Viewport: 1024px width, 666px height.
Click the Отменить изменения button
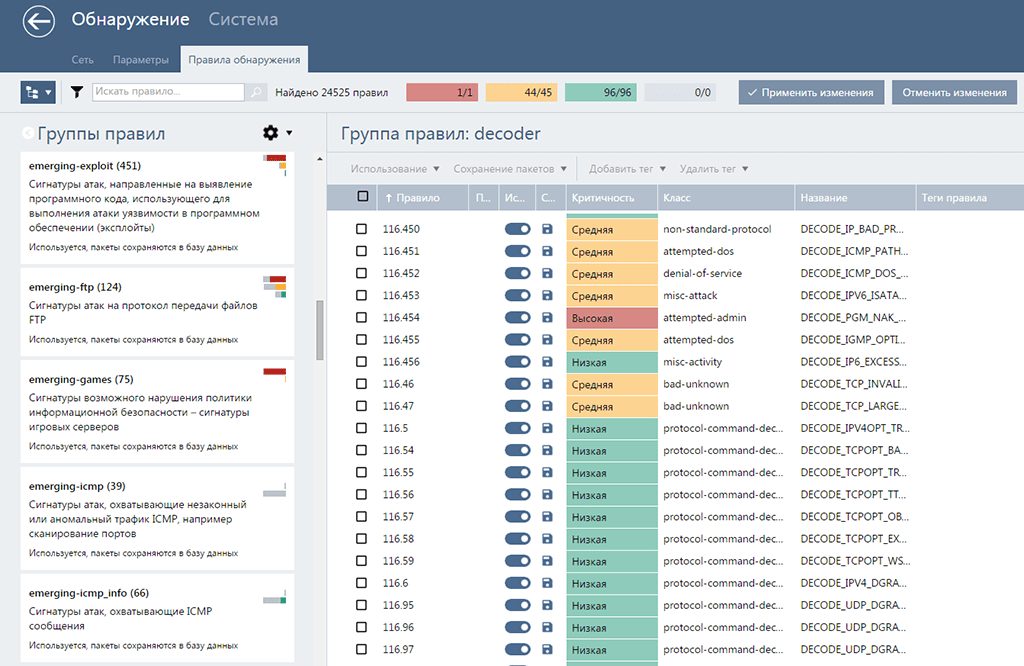(953, 92)
